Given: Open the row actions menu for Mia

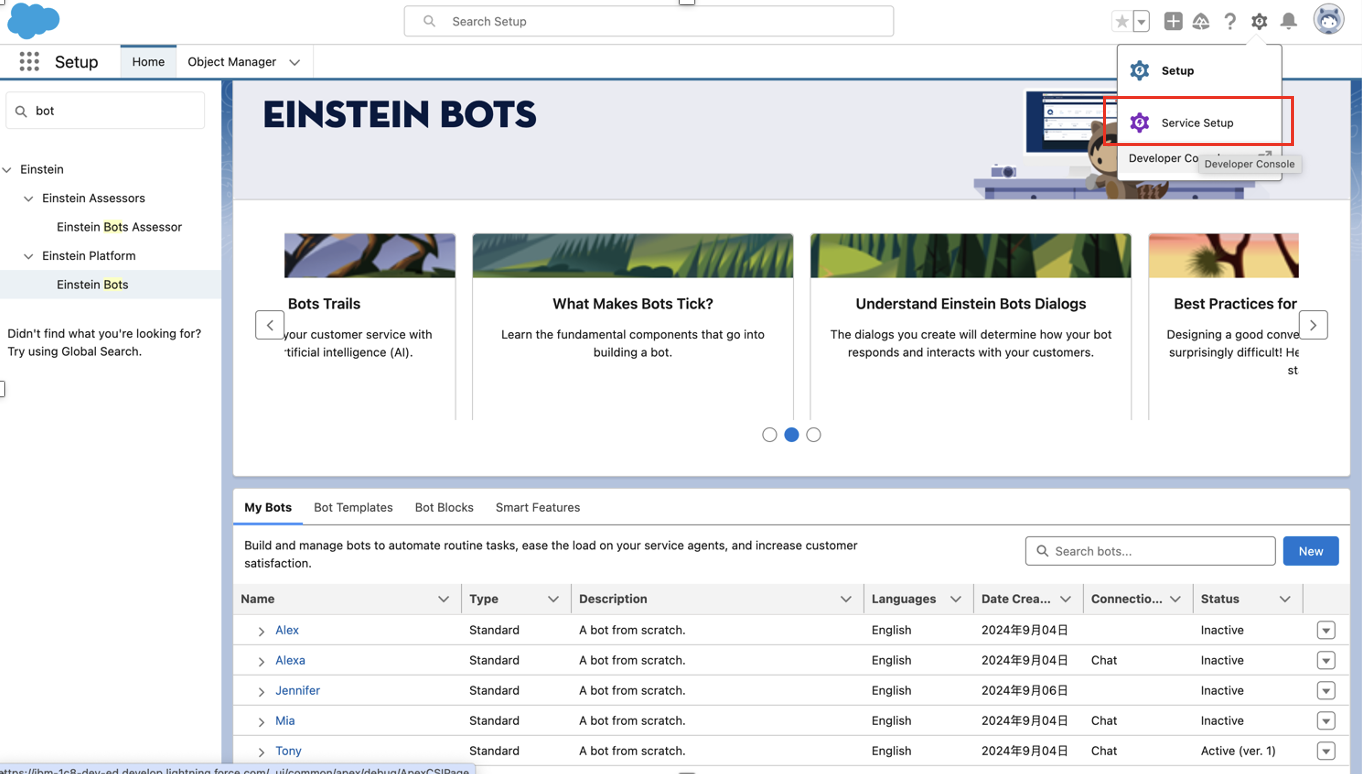Looking at the screenshot, I should (1326, 720).
